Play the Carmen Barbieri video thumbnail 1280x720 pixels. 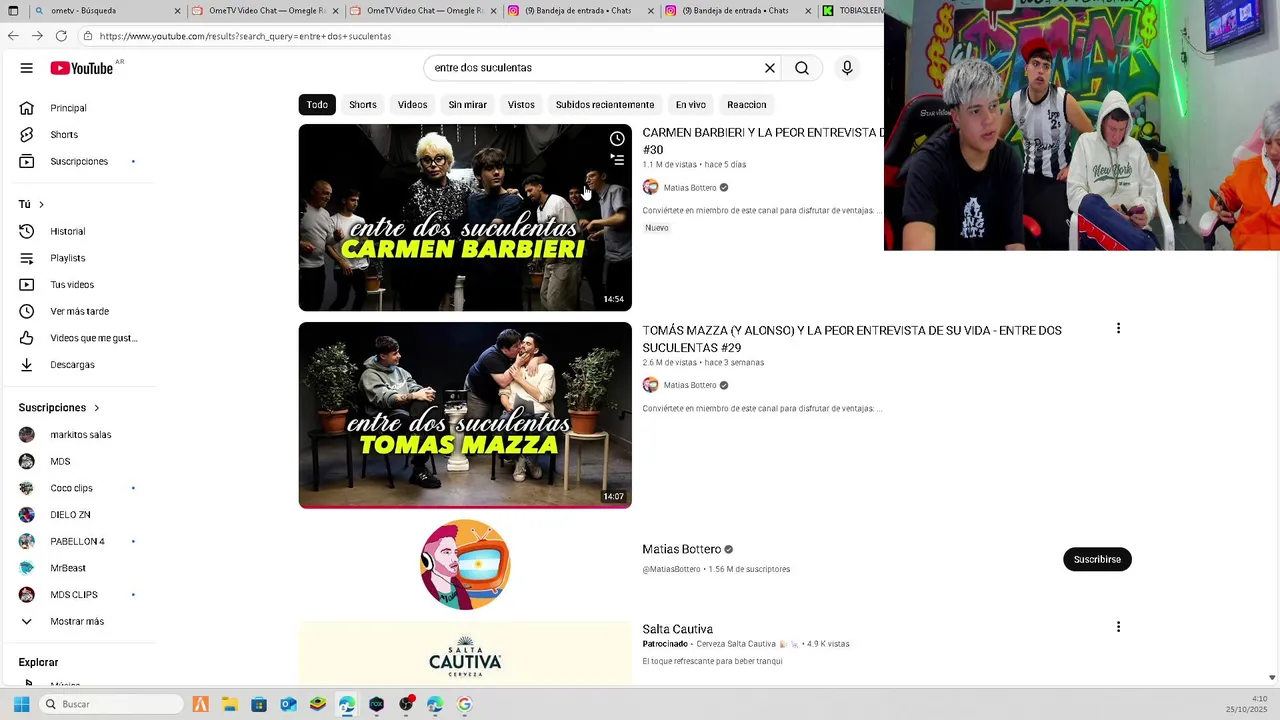pos(465,217)
